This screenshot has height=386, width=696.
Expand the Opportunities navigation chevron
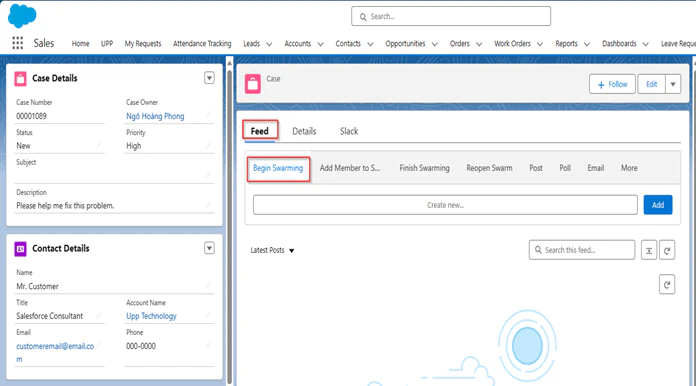[x=435, y=44]
